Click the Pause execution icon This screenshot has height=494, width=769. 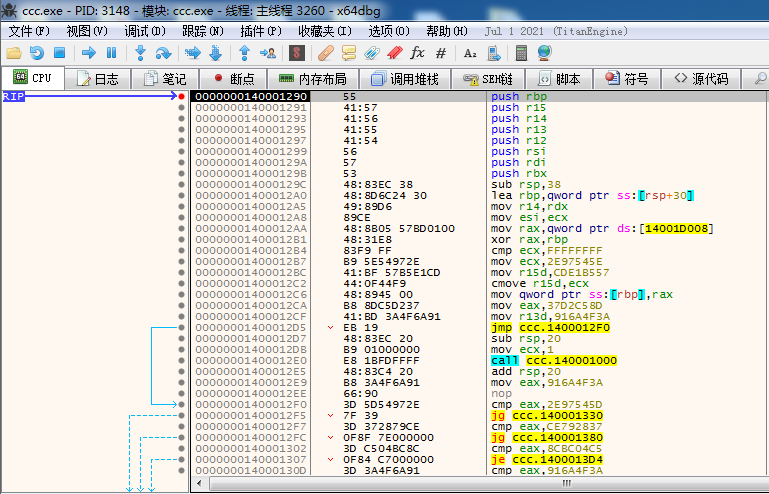(111, 53)
